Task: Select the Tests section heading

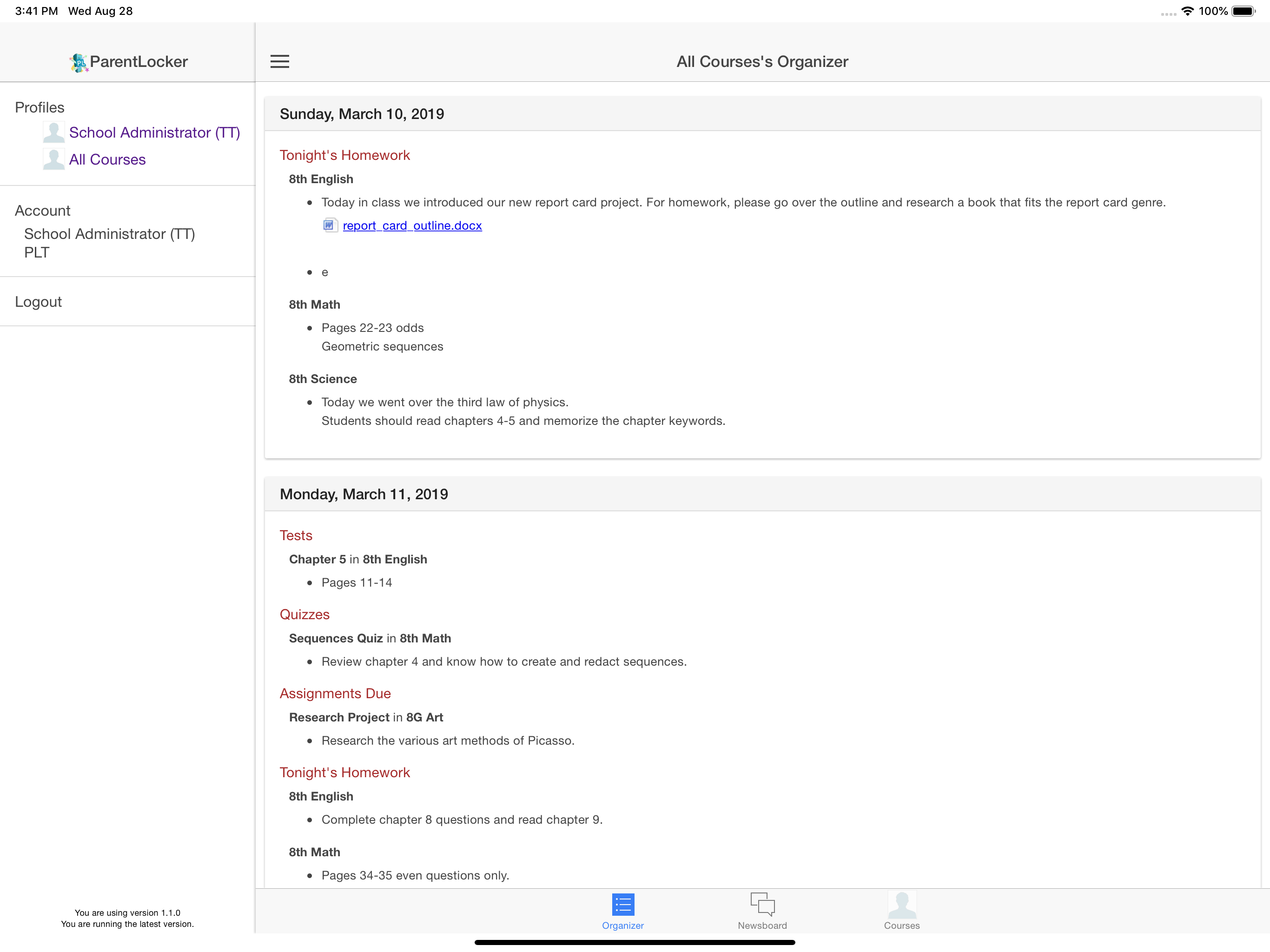Action: point(296,535)
